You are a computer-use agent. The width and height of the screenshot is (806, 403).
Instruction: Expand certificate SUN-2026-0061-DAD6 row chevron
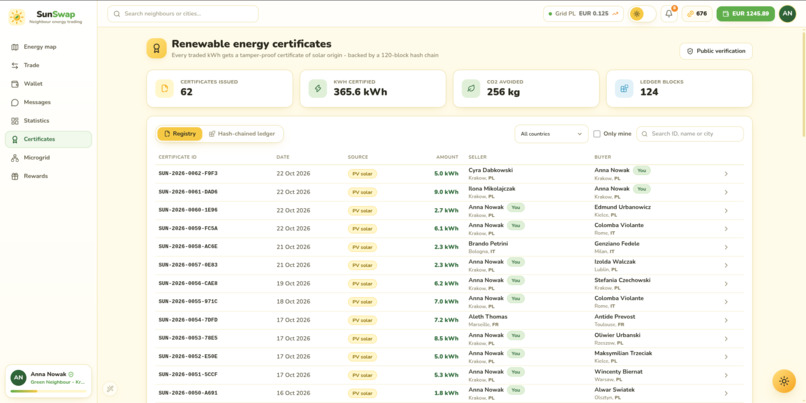click(x=726, y=192)
